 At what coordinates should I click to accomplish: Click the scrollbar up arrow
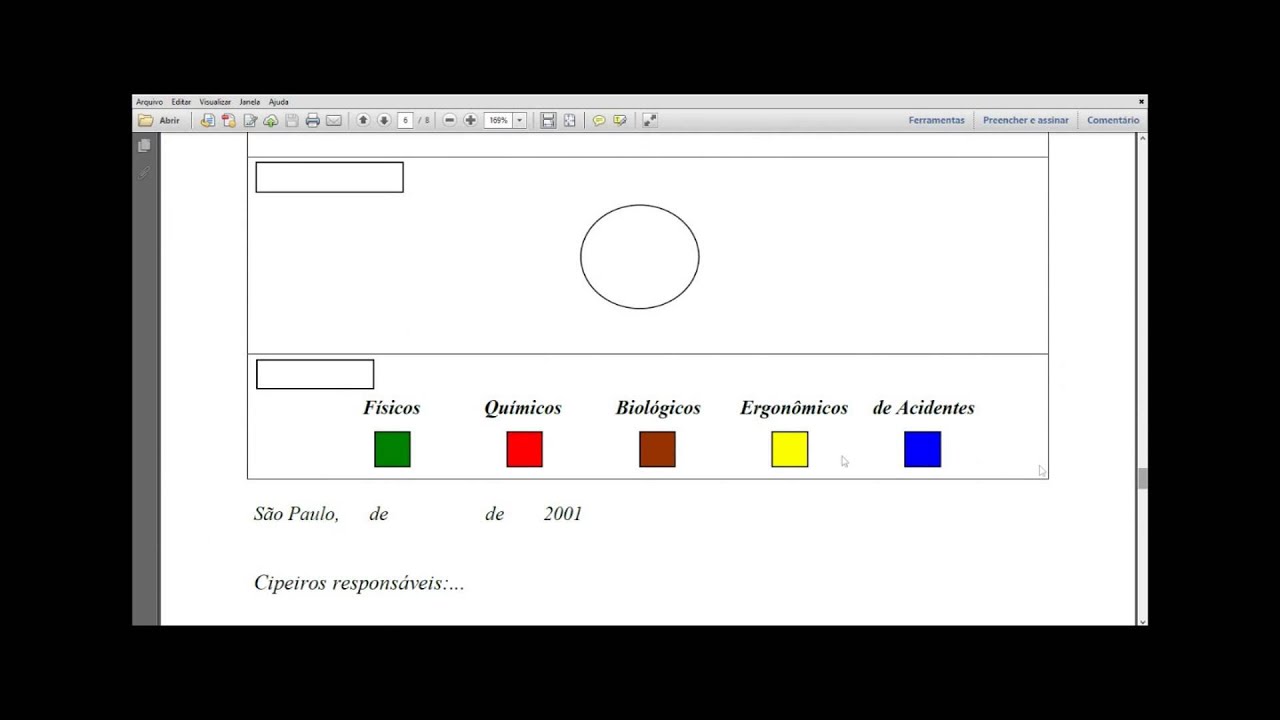[1142, 139]
